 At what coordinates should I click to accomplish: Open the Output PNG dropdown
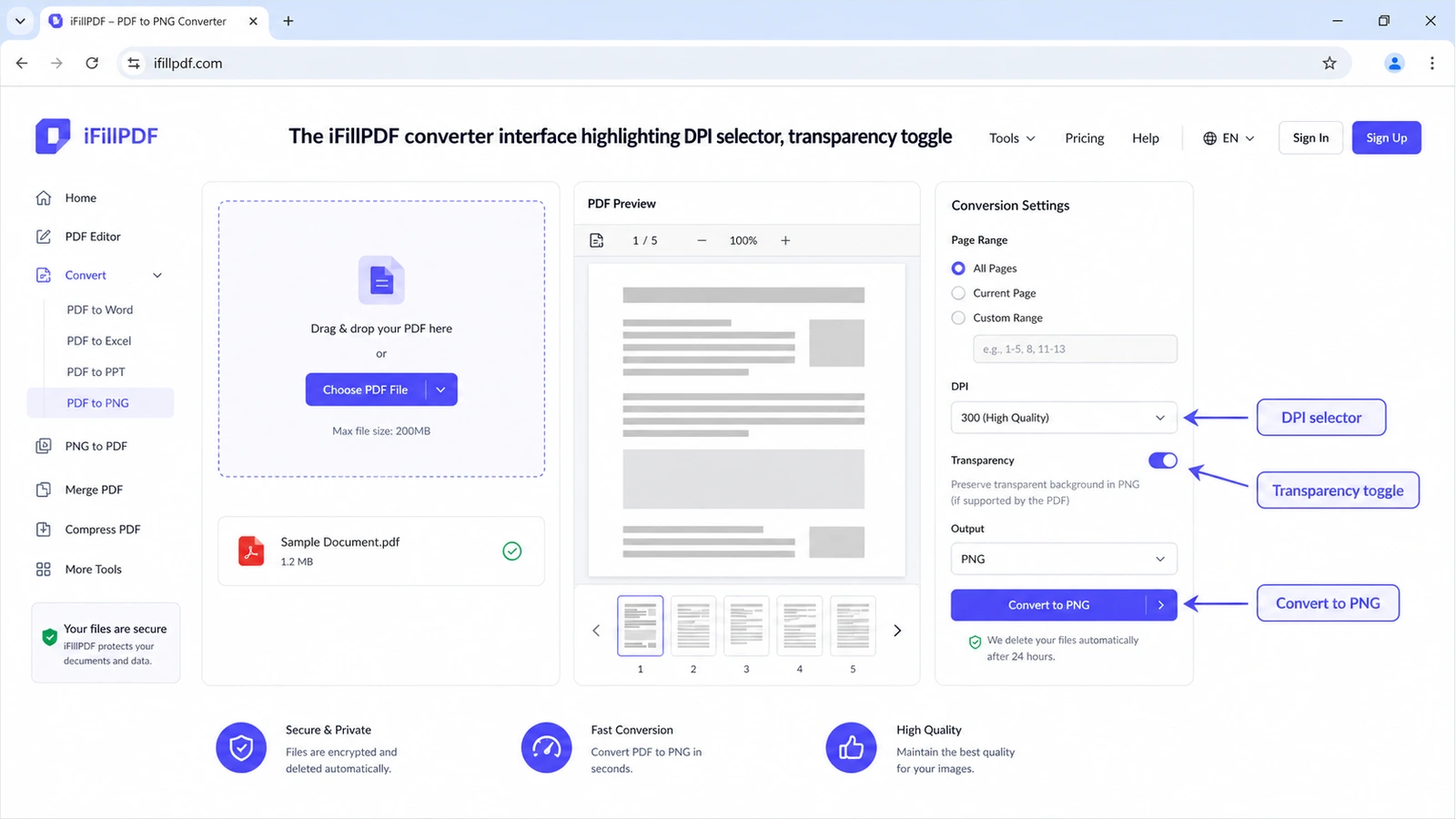coord(1064,559)
